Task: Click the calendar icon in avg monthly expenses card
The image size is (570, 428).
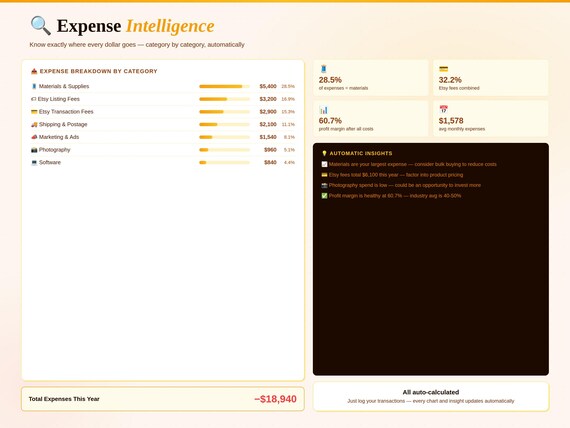Action: (443, 109)
